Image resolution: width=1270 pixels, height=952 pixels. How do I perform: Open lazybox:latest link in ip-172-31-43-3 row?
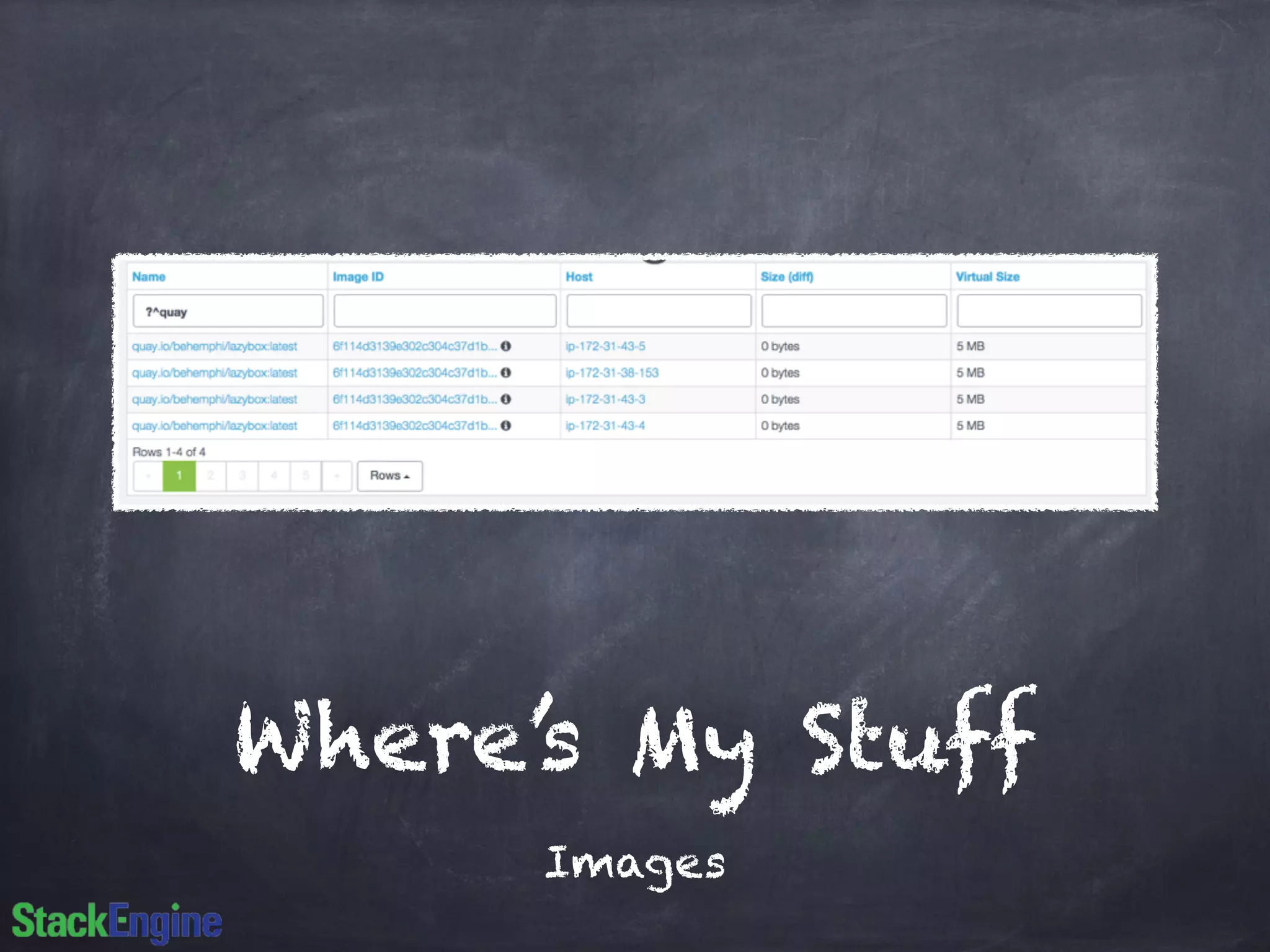click(x=215, y=400)
